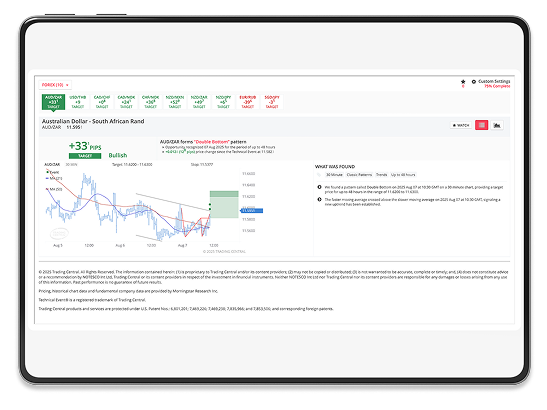547x410 pixels.
Task: Click the 75% Complete link
Action: click(497, 86)
